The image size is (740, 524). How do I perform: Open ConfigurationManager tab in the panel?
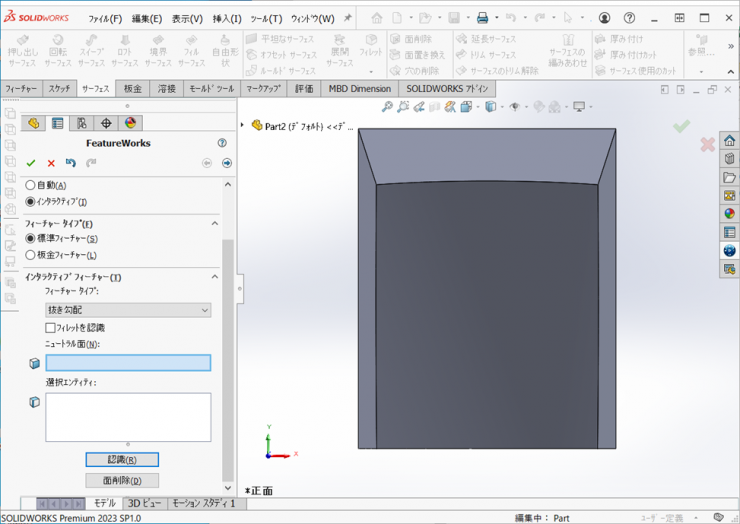[81, 124]
